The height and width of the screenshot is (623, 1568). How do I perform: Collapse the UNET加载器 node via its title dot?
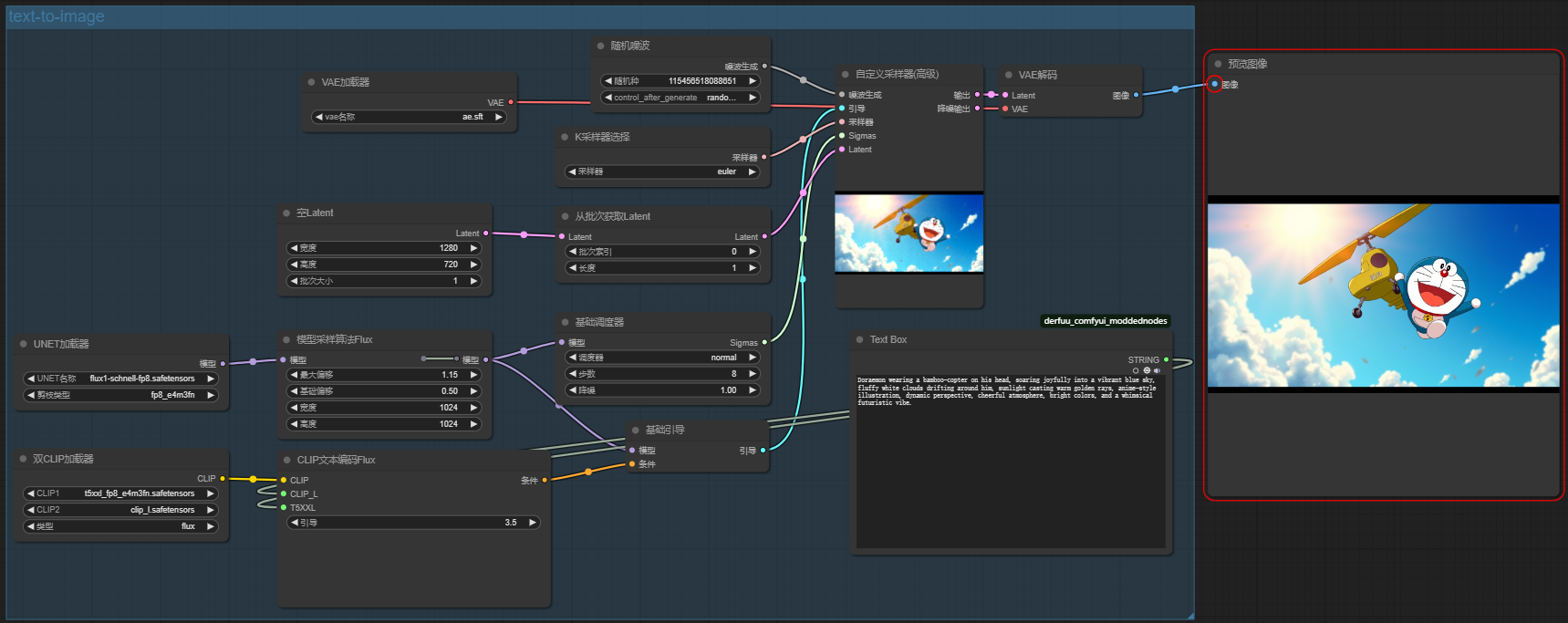pyautogui.click(x=23, y=344)
